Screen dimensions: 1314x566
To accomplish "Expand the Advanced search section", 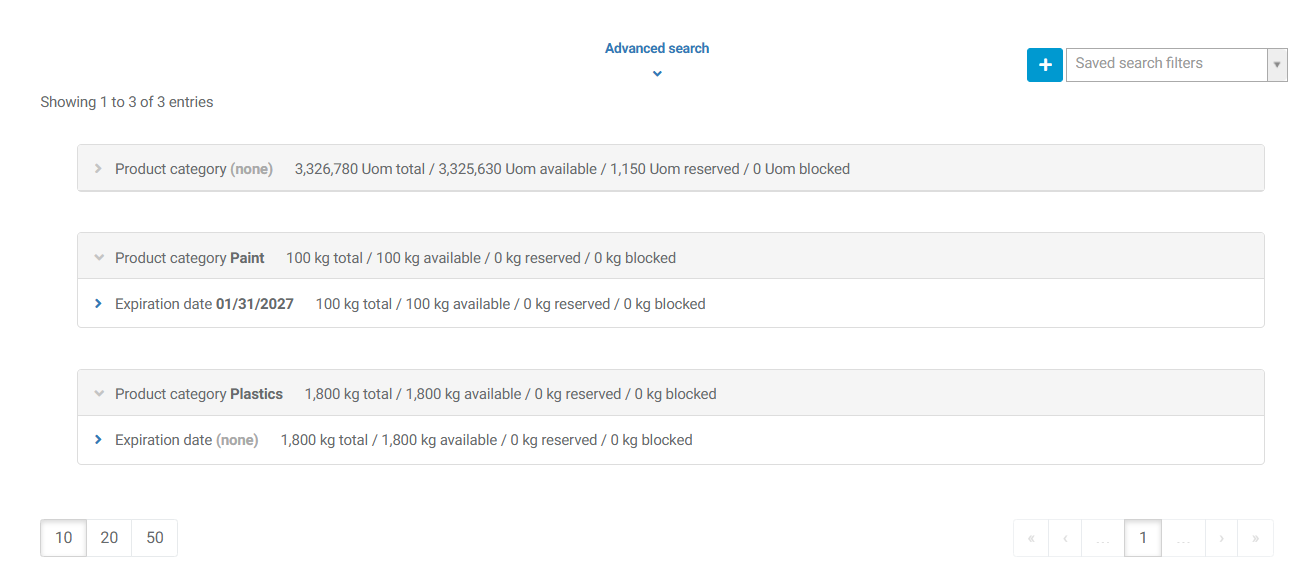I will tap(656, 48).
